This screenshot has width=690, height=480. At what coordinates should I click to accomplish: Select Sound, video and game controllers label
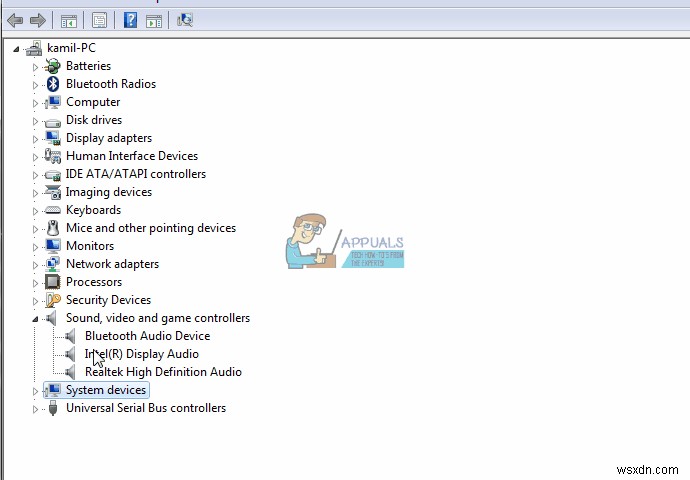(158, 318)
